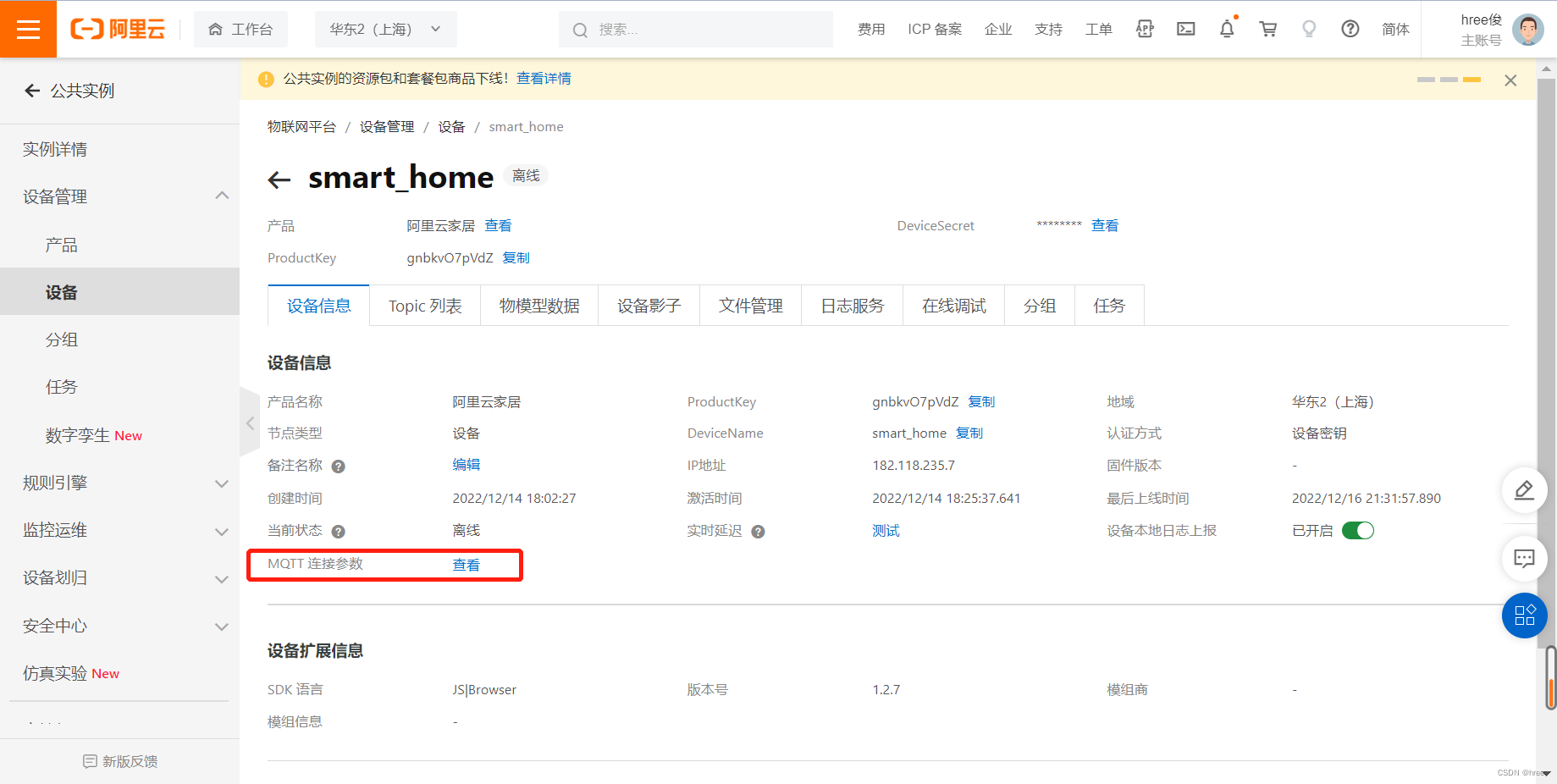
Task: Open 企业 top menu
Action: pos(998,30)
